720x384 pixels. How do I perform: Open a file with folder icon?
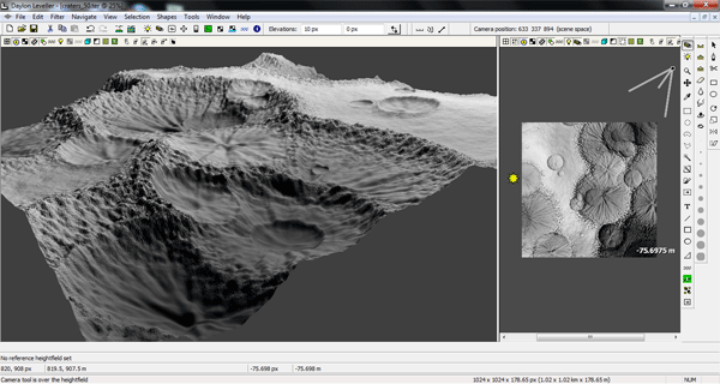[22, 29]
